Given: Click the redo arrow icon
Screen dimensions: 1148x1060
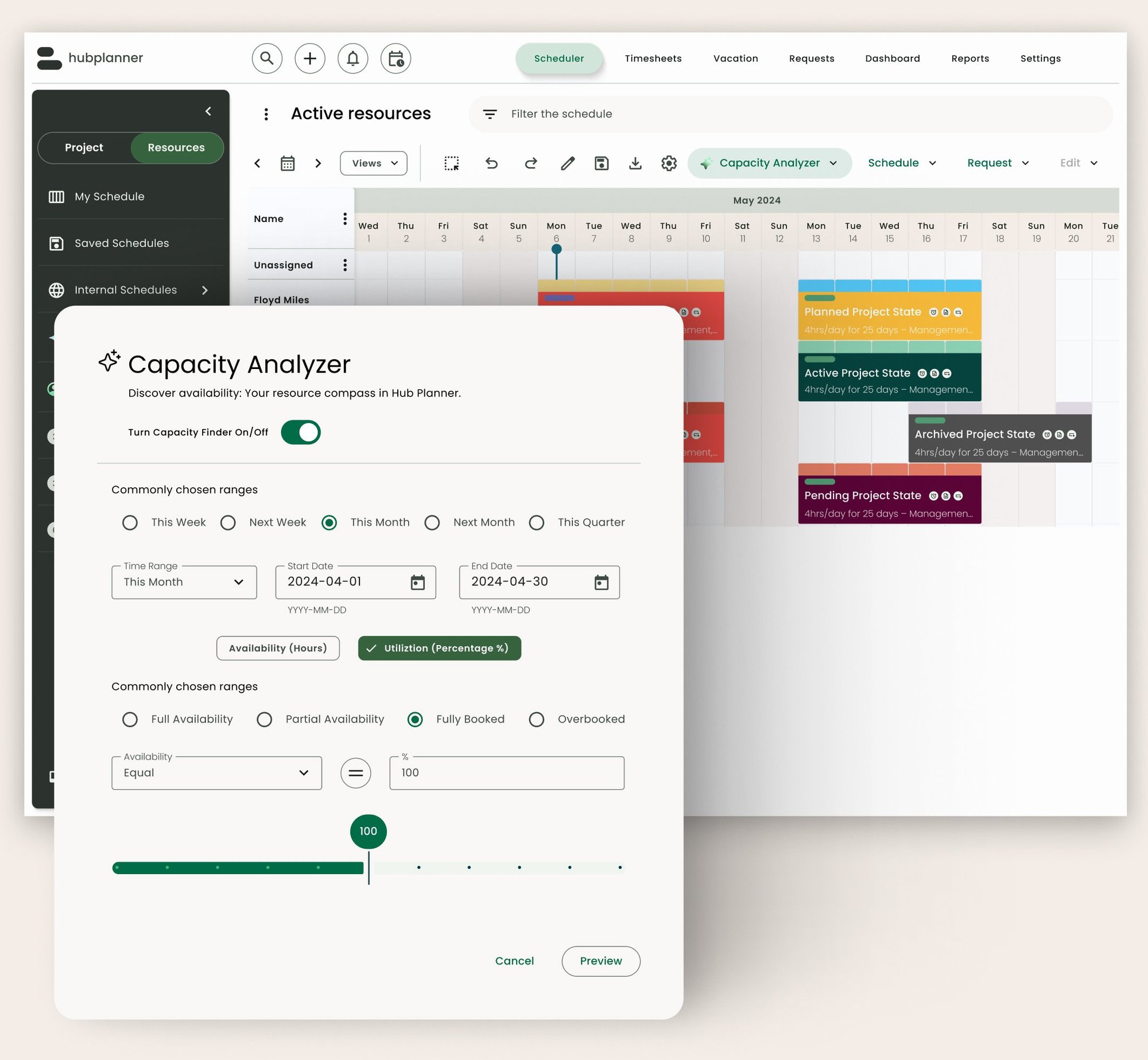Looking at the screenshot, I should 531,163.
